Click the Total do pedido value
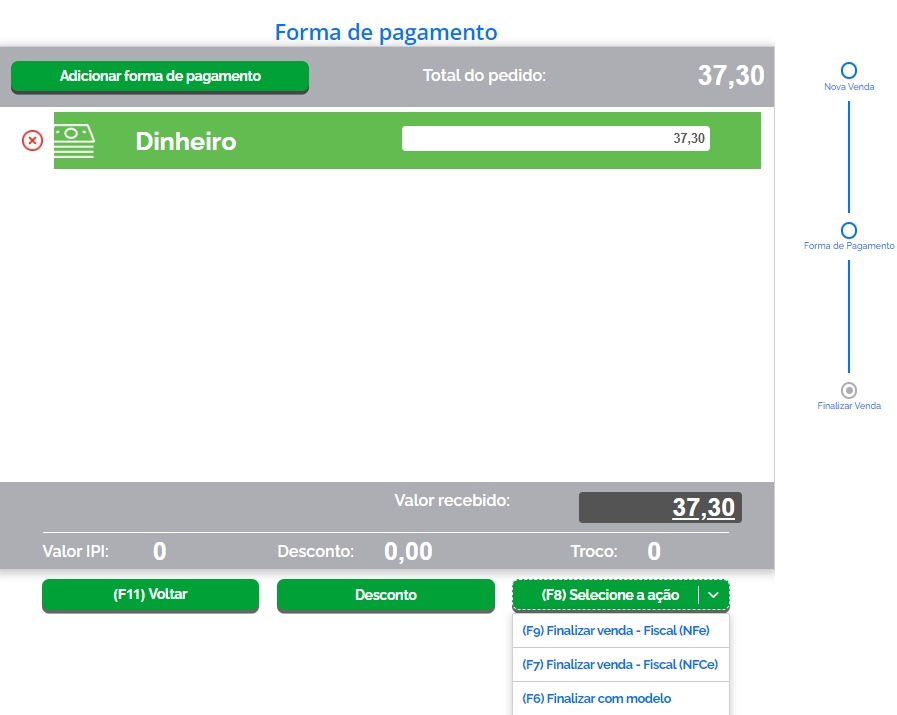The image size is (897, 715). [730, 76]
